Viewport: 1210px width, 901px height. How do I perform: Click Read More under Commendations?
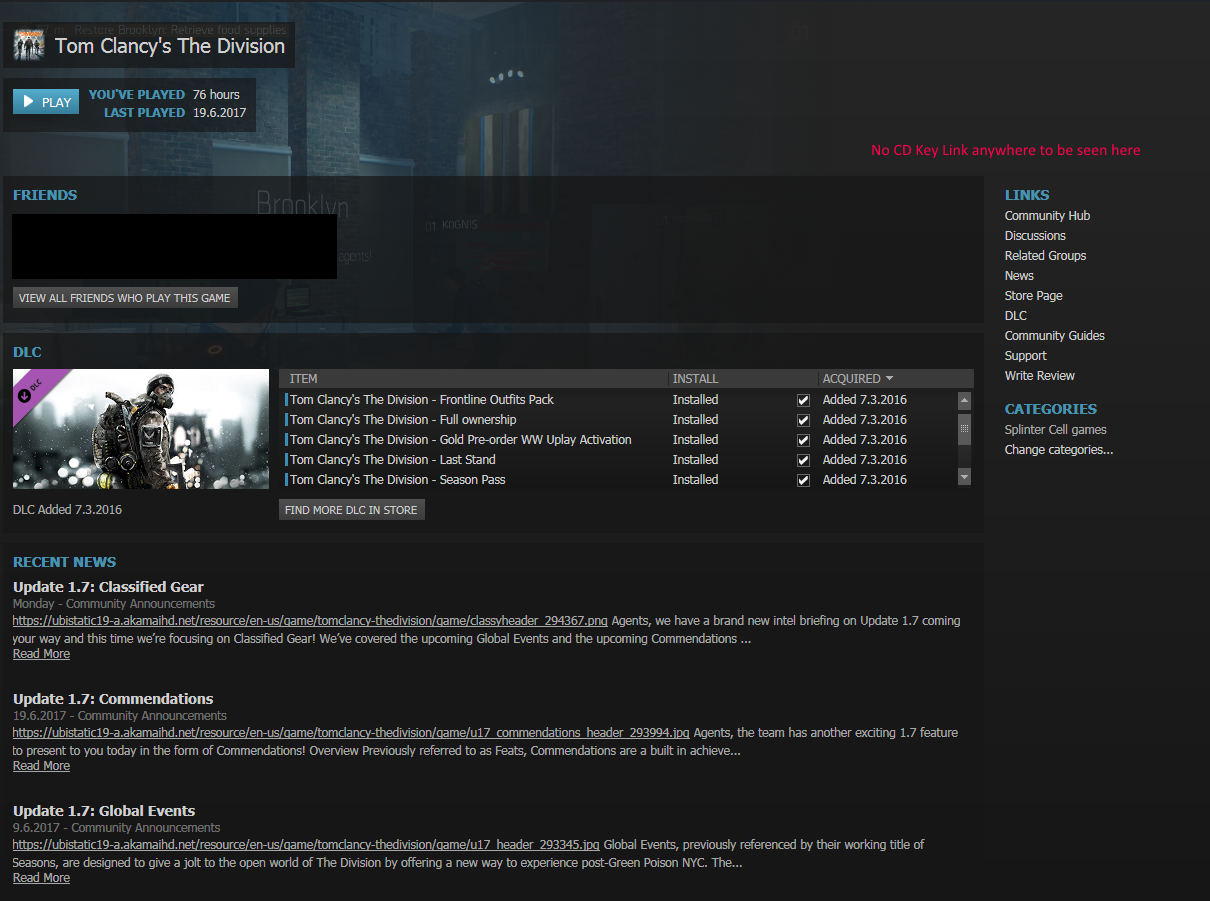pos(41,766)
